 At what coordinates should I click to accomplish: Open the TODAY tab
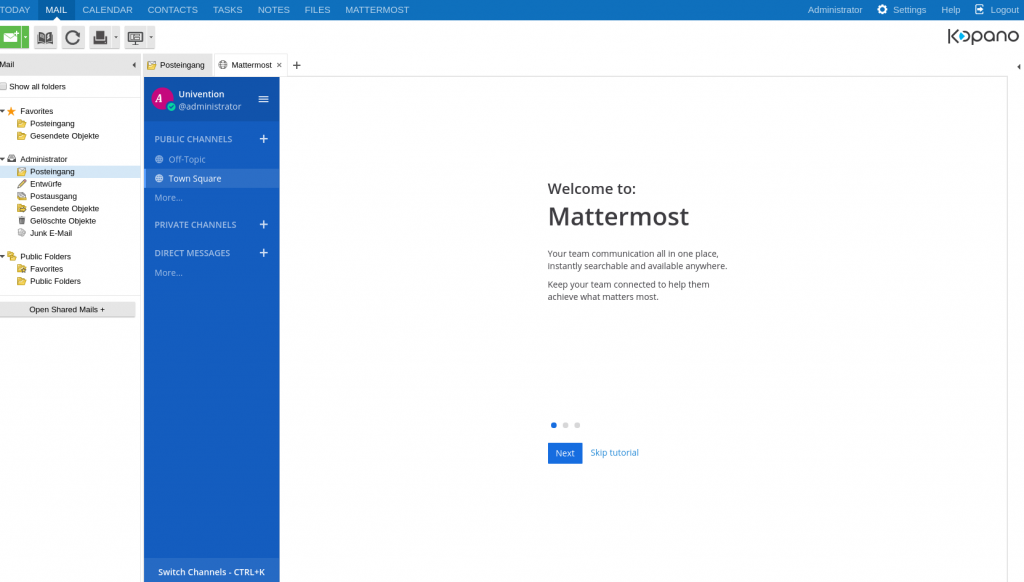[x=15, y=10]
